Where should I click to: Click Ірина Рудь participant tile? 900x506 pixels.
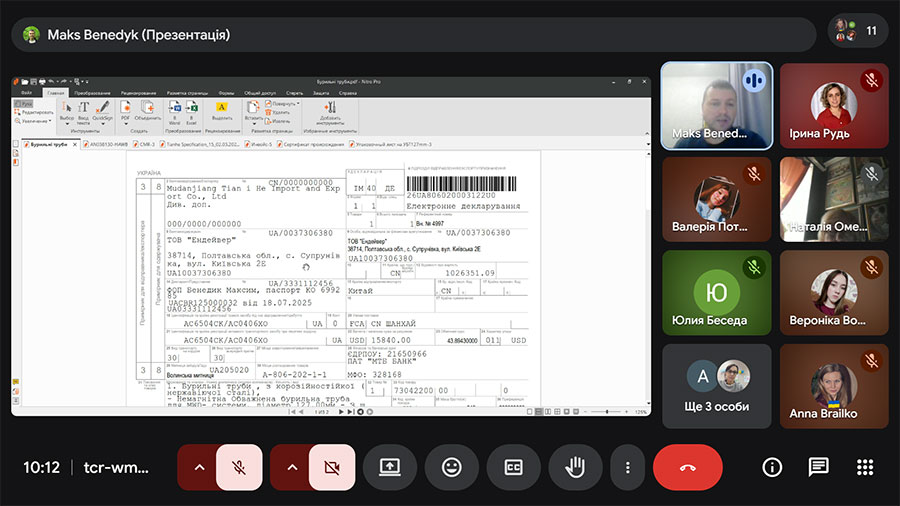(x=834, y=105)
